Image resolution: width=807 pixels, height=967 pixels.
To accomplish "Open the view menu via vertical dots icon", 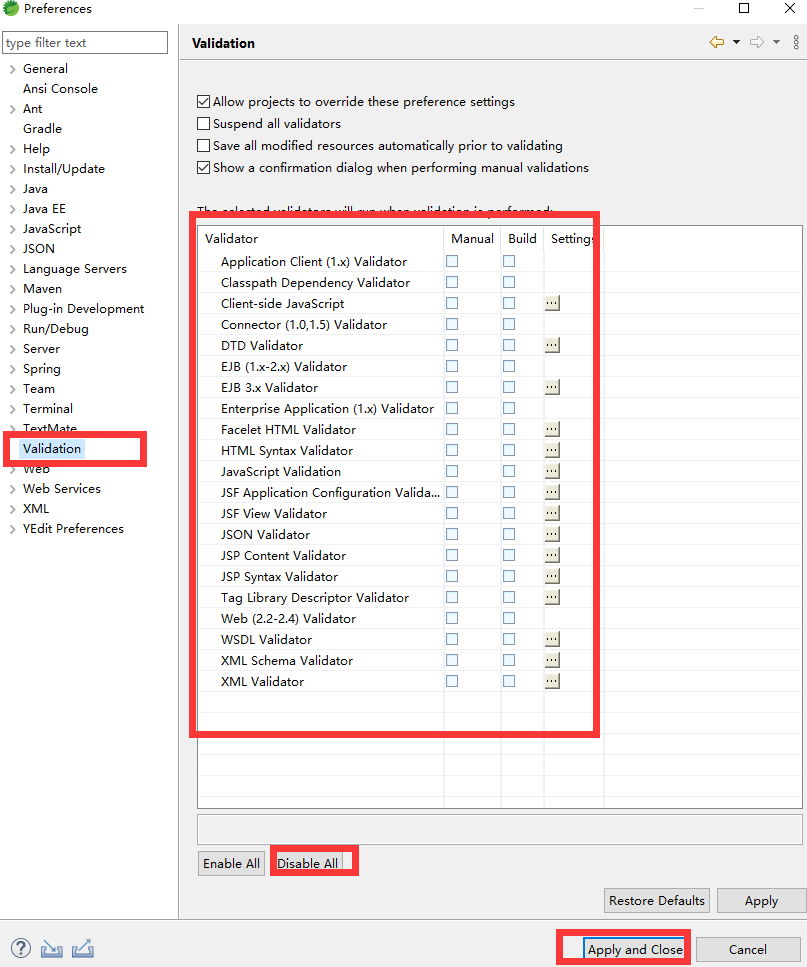I will (x=795, y=42).
